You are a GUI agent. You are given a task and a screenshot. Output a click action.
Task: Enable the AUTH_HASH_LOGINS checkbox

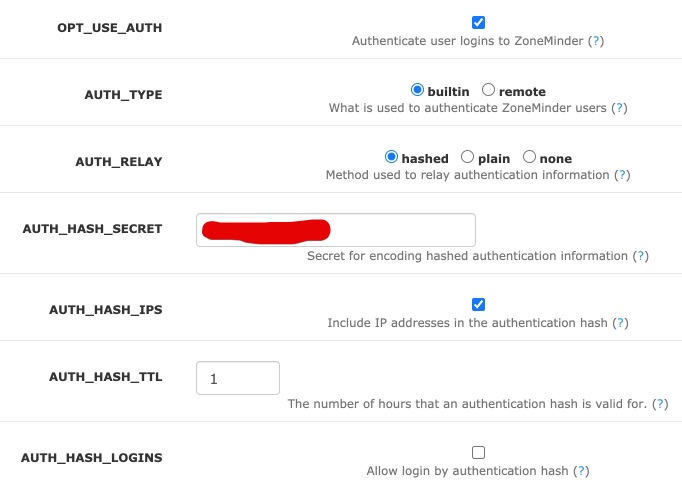coord(478,452)
